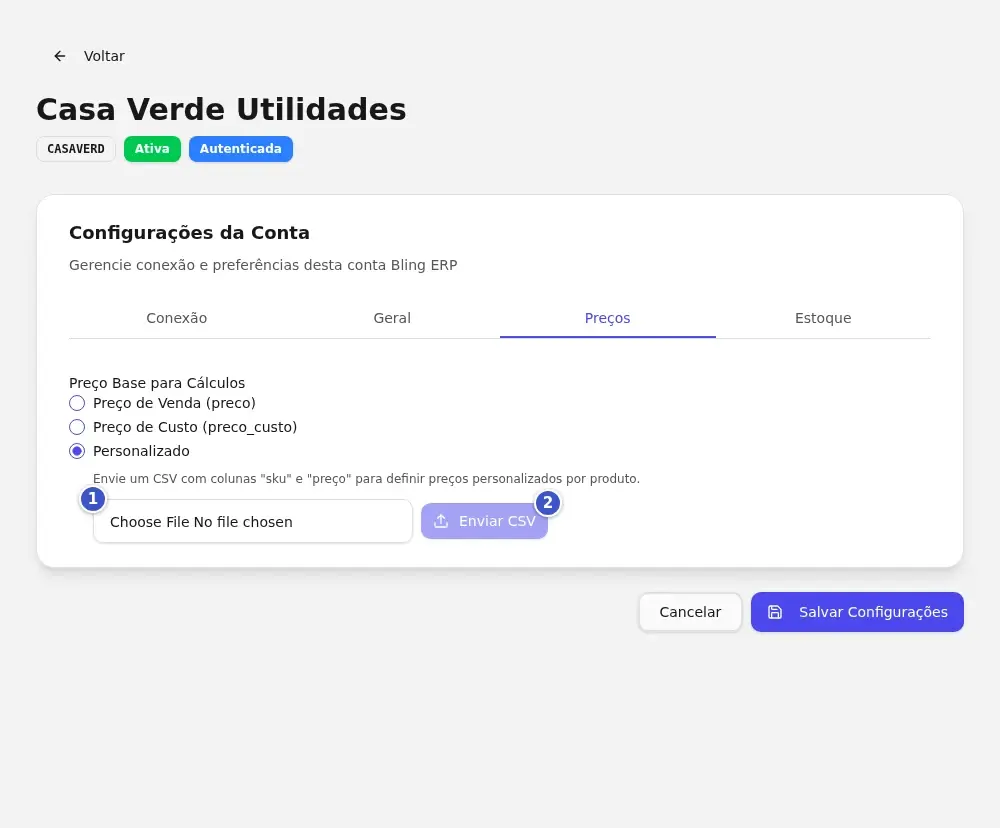Click the CASAVERD badge
The height and width of the screenshot is (828, 1000).
76,149
